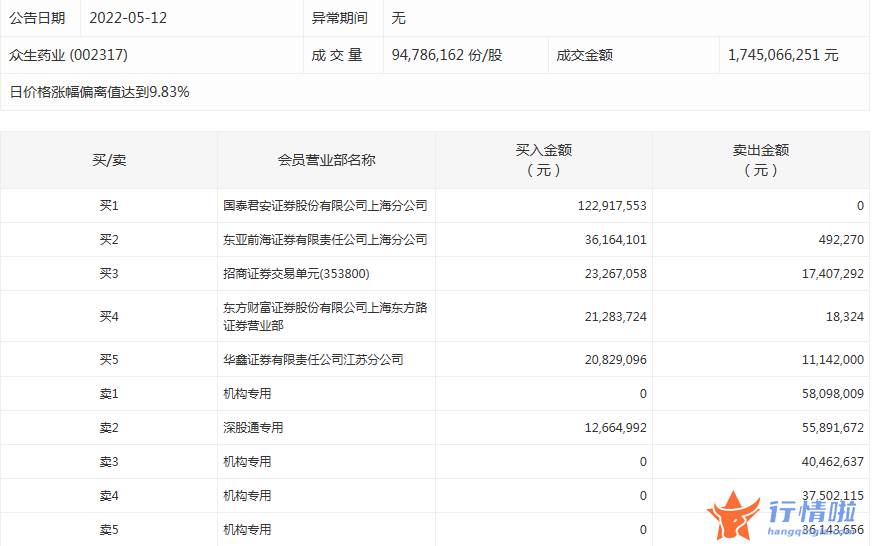872x546 pixels.
Task: Select buy amount 122,917,553
Action: pos(612,206)
